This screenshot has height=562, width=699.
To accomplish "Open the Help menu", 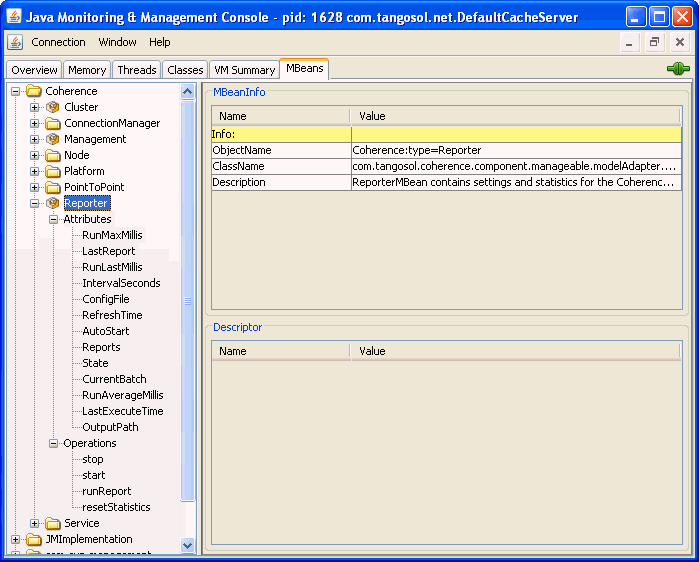I will pos(160,42).
